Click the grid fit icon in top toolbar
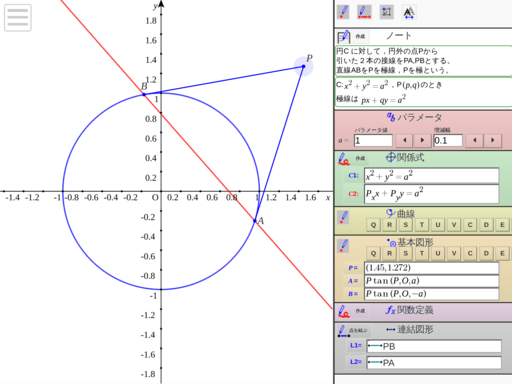 387,12
